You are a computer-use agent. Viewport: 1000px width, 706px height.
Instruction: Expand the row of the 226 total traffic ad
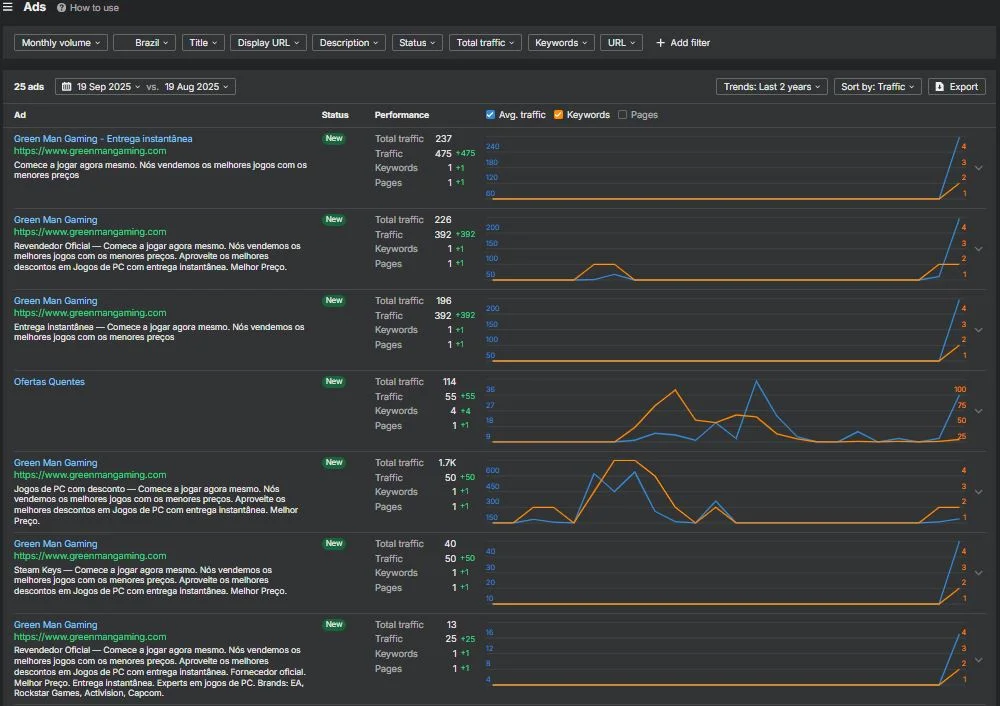click(x=978, y=249)
